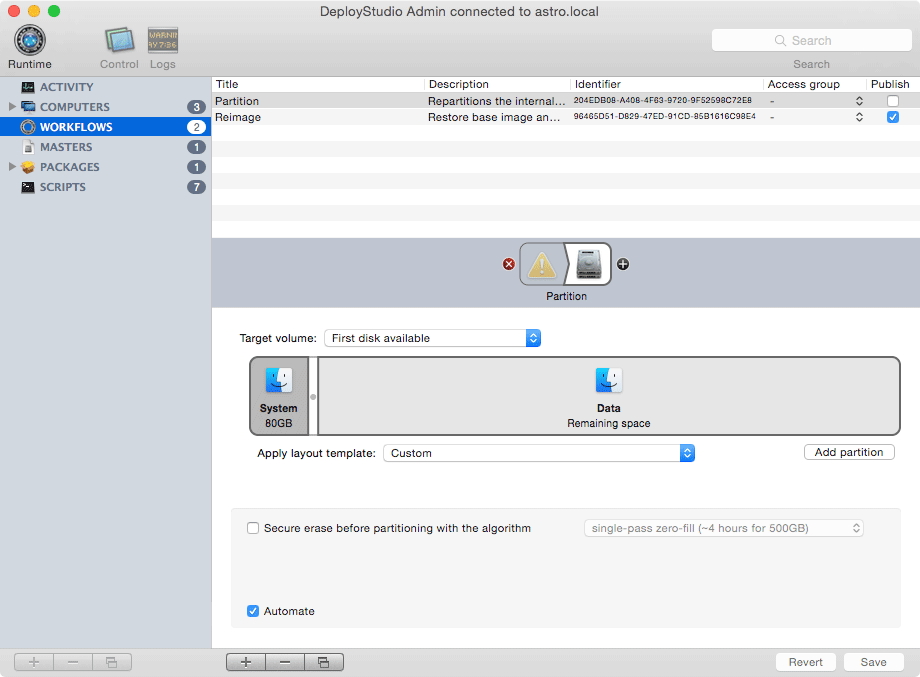This screenshot has width=920, height=677.
Task: Click the magnifier icon in Search field
Action: (x=780, y=40)
